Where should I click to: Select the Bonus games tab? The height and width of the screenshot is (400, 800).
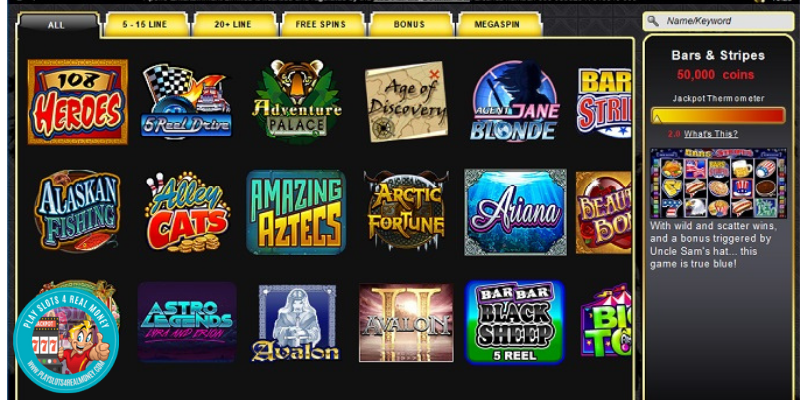[409, 24]
